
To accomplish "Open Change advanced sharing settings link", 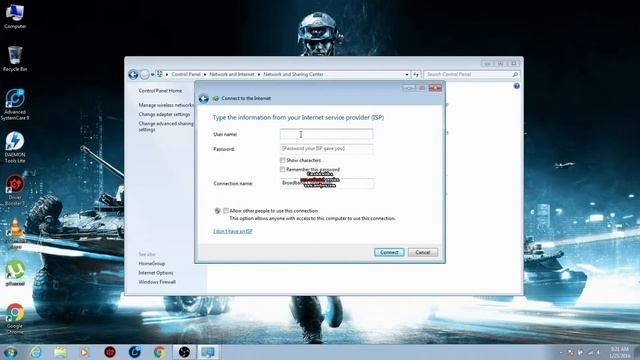I will 166,126.
